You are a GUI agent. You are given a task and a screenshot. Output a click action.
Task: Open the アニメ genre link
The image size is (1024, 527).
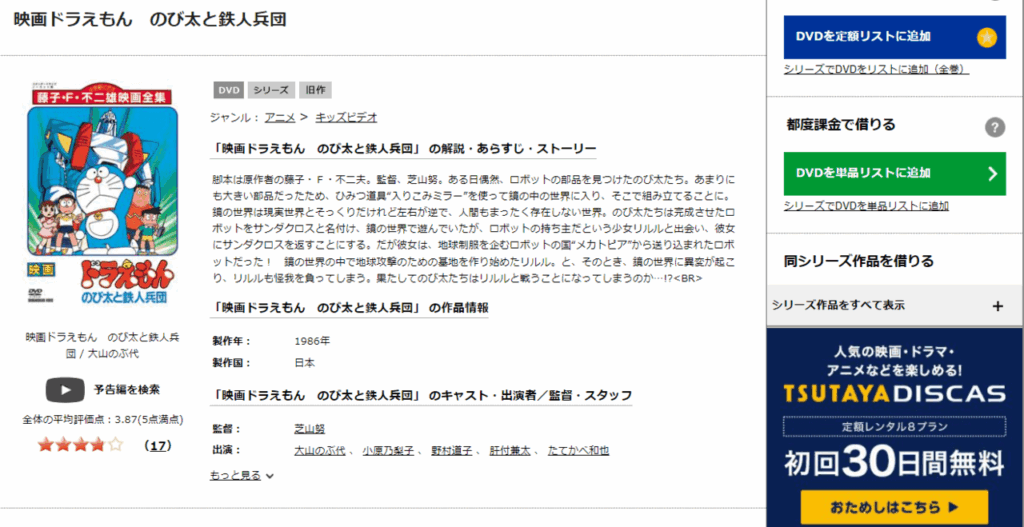[279, 118]
